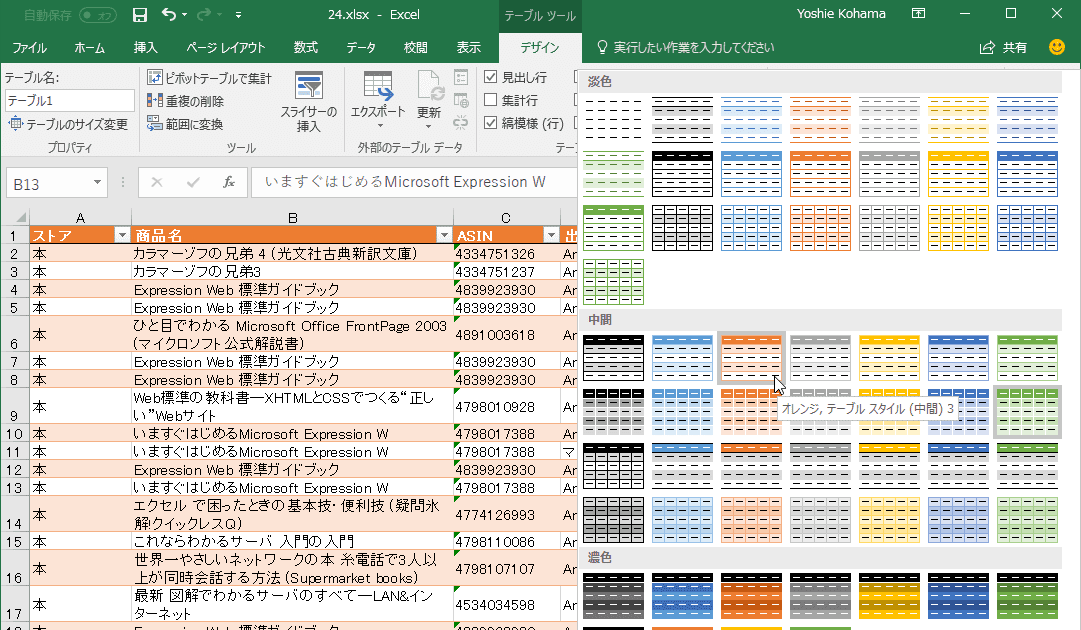Select highlighted green style in second 中間 row
Image resolution: width=1081 pixels, height=630 pixels.
click(1027, 411)
